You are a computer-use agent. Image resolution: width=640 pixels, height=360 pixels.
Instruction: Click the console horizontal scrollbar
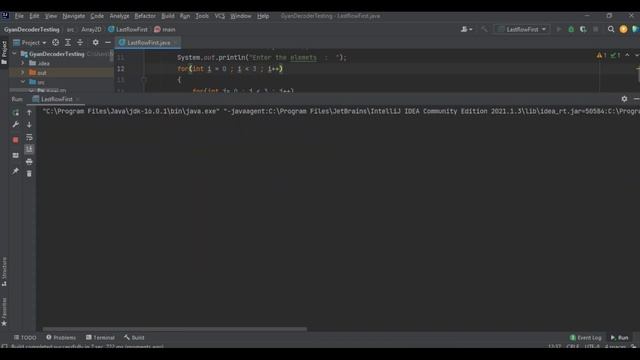coord(175,329)
